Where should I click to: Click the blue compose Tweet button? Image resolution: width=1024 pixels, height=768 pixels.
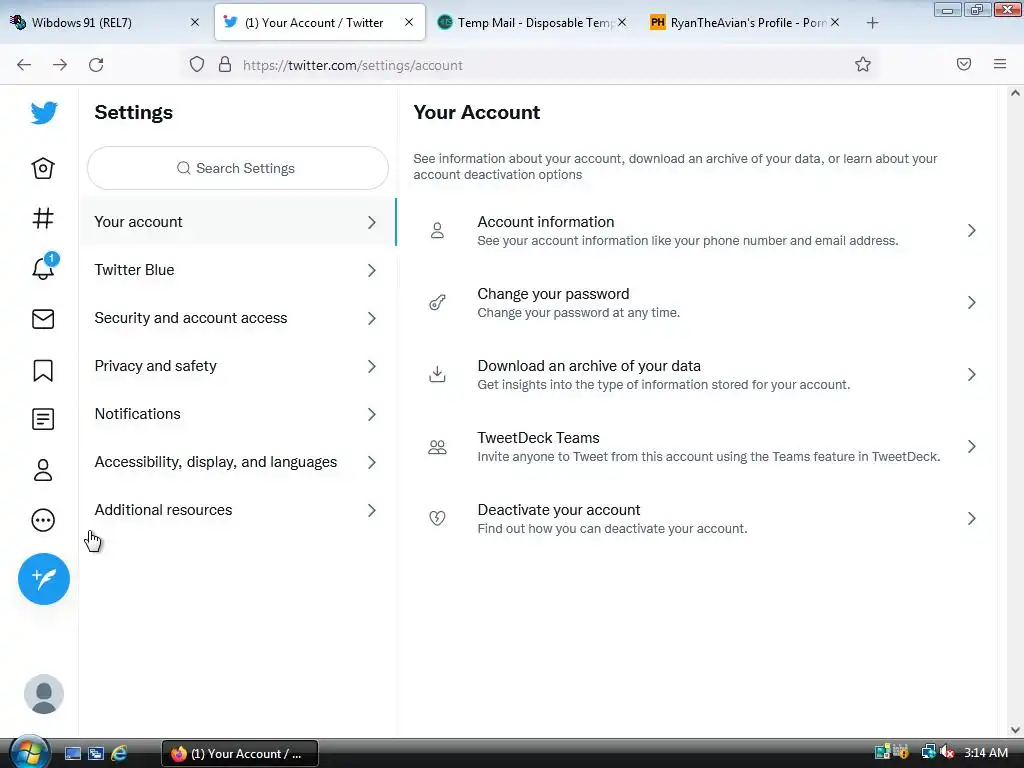pos(44,579)
